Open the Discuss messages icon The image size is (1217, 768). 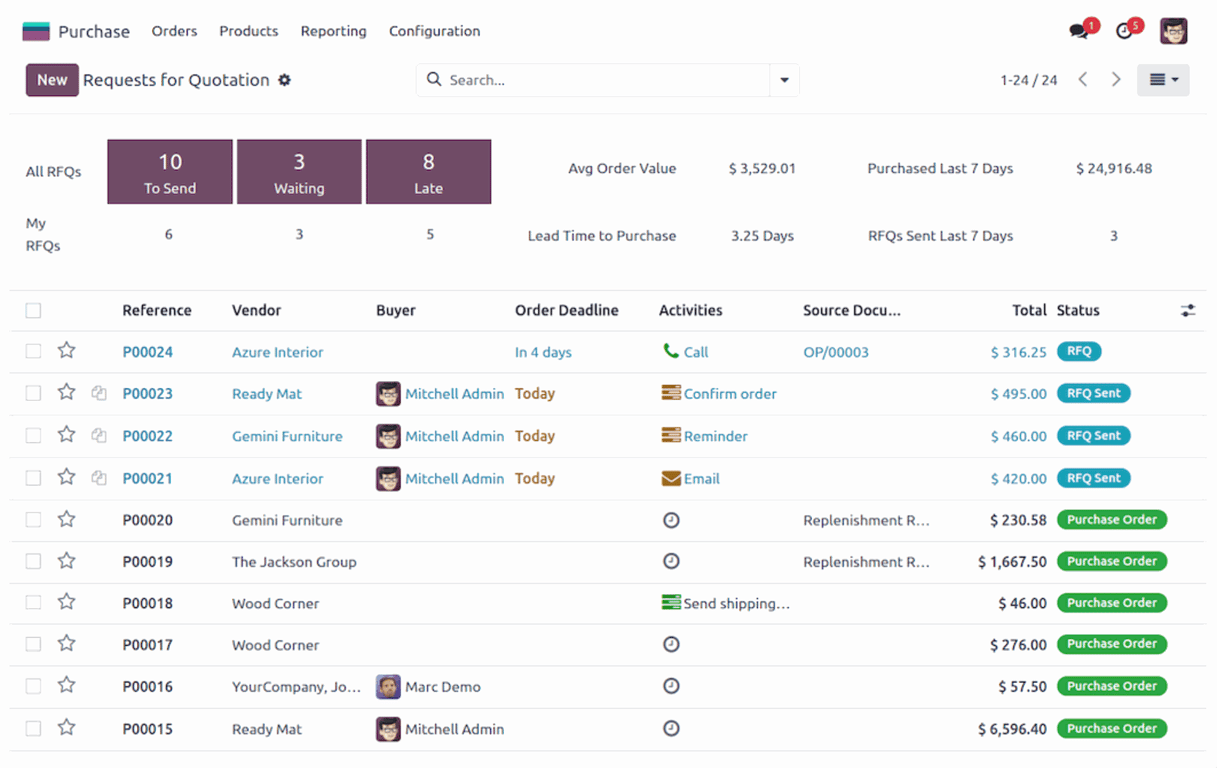click(x=1080, y=30)
